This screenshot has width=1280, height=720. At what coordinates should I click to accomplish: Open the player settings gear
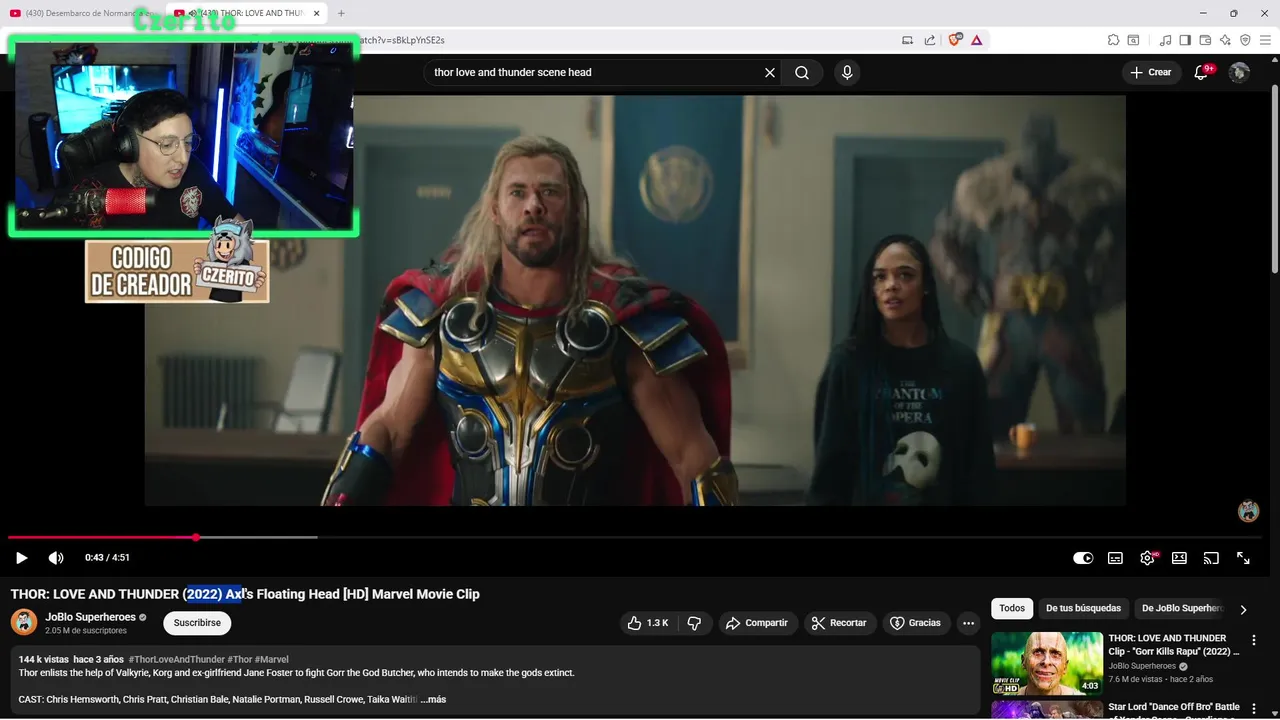click(1147, 558)
